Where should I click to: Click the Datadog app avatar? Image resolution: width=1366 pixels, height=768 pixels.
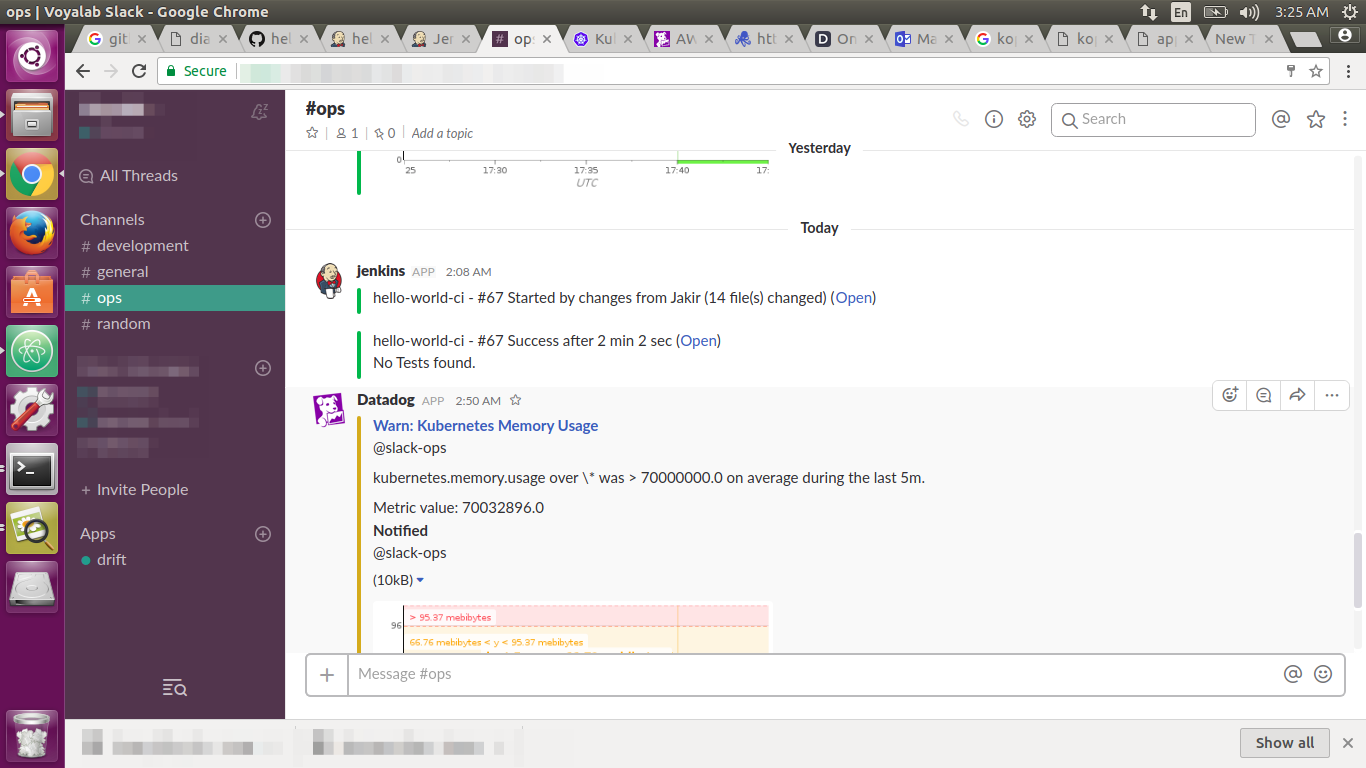pos(331,410)
